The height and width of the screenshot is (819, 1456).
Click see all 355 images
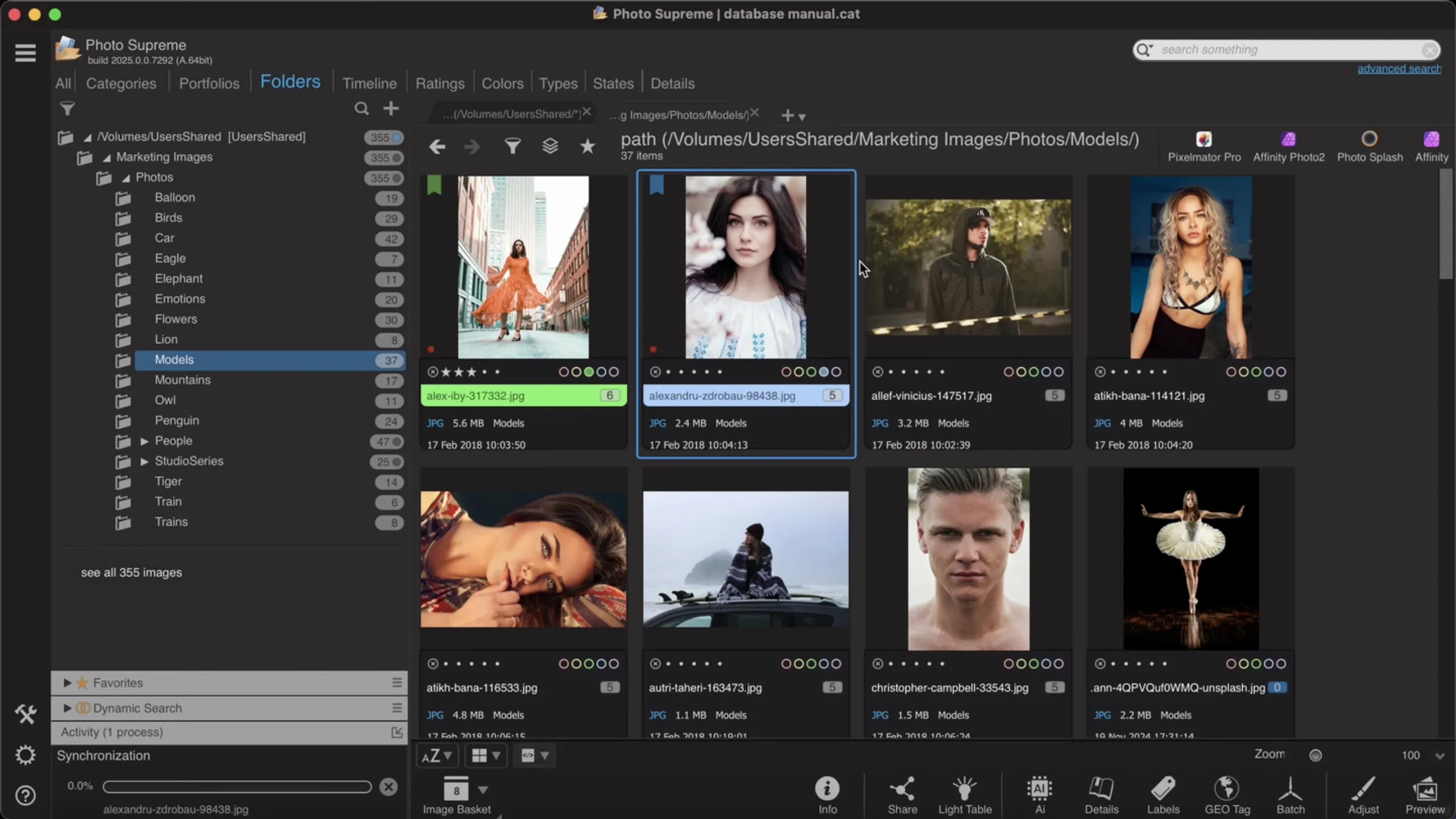131,573
